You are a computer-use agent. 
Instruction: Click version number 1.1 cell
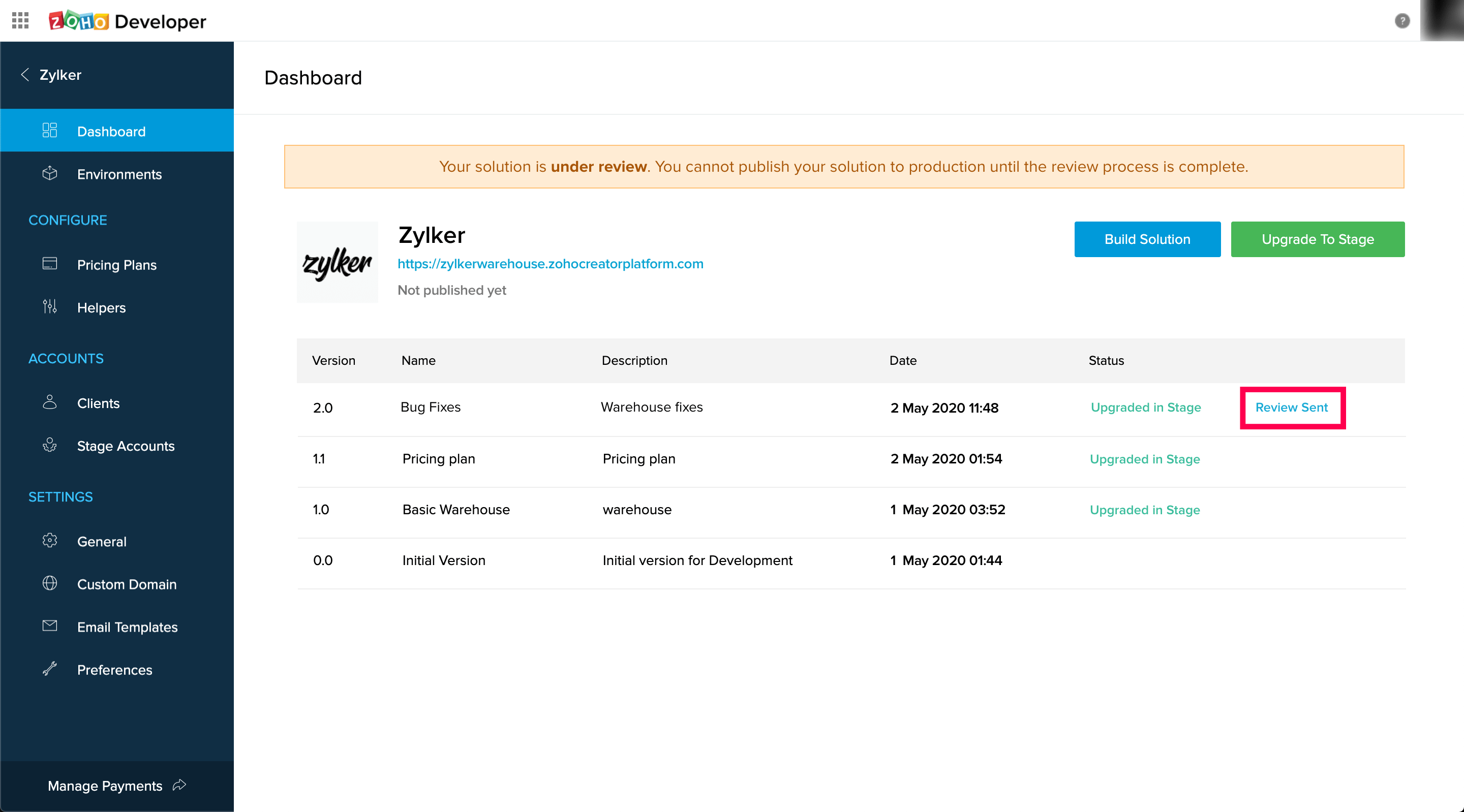pos(319,458)
